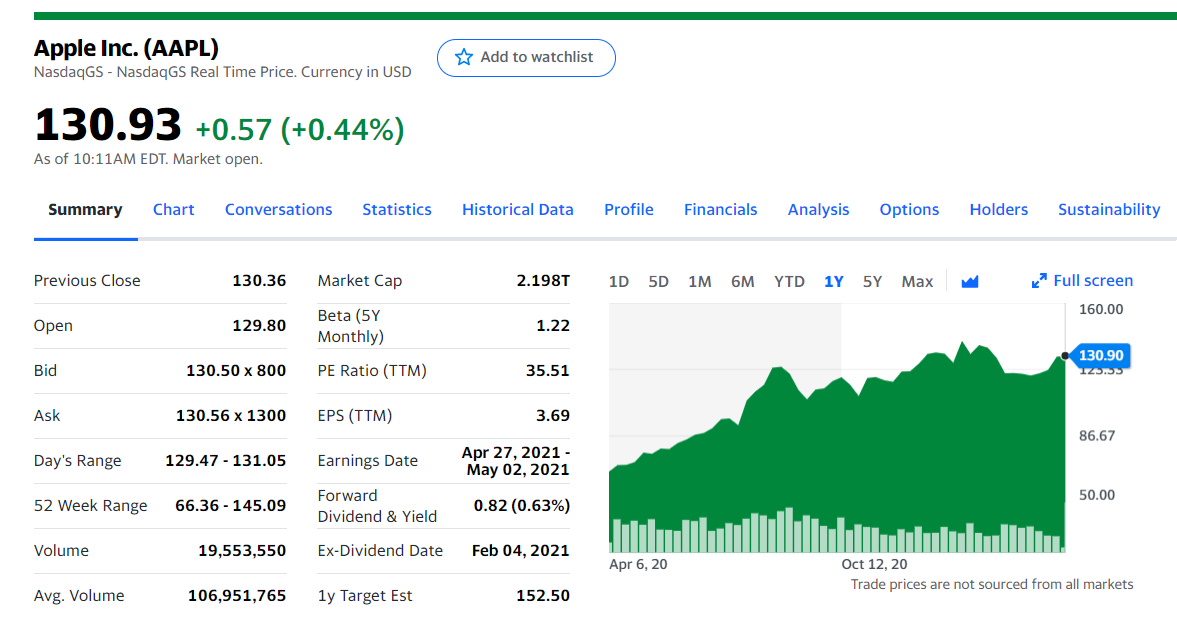Click the Oct 12, 20 axis label

[874, 564]
